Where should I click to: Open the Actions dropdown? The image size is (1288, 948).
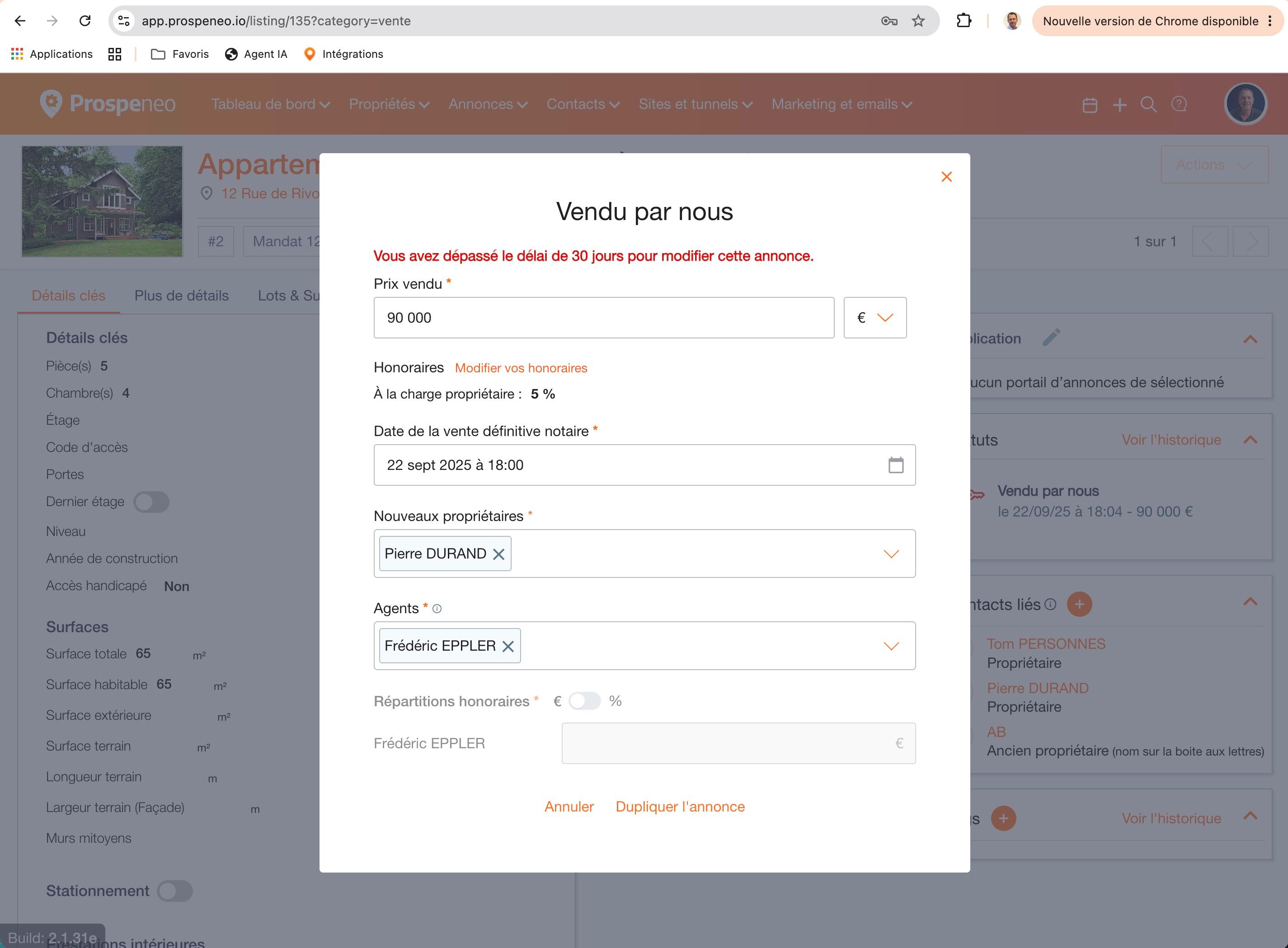pyautogui.click(x=1214, y=164)
